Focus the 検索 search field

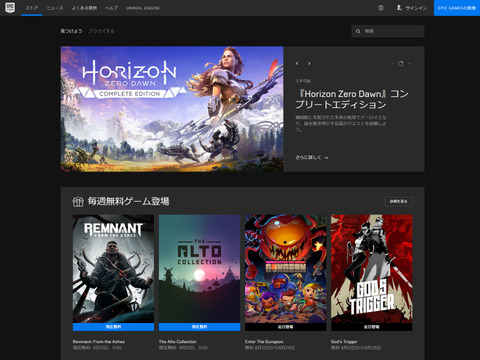[x=388, y=31]
